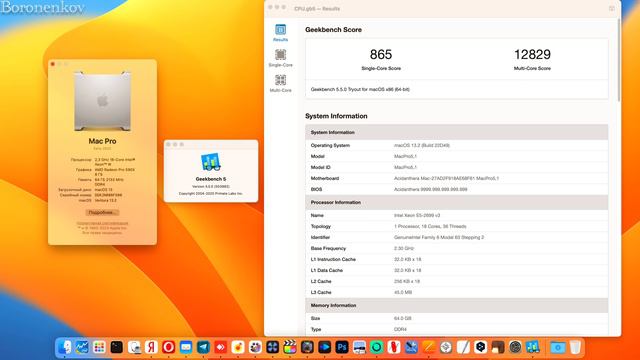This screenshot has height=360, width=640.
Task: Select the Motherboard row with Acidanthera value
Action: coord(457,178)
